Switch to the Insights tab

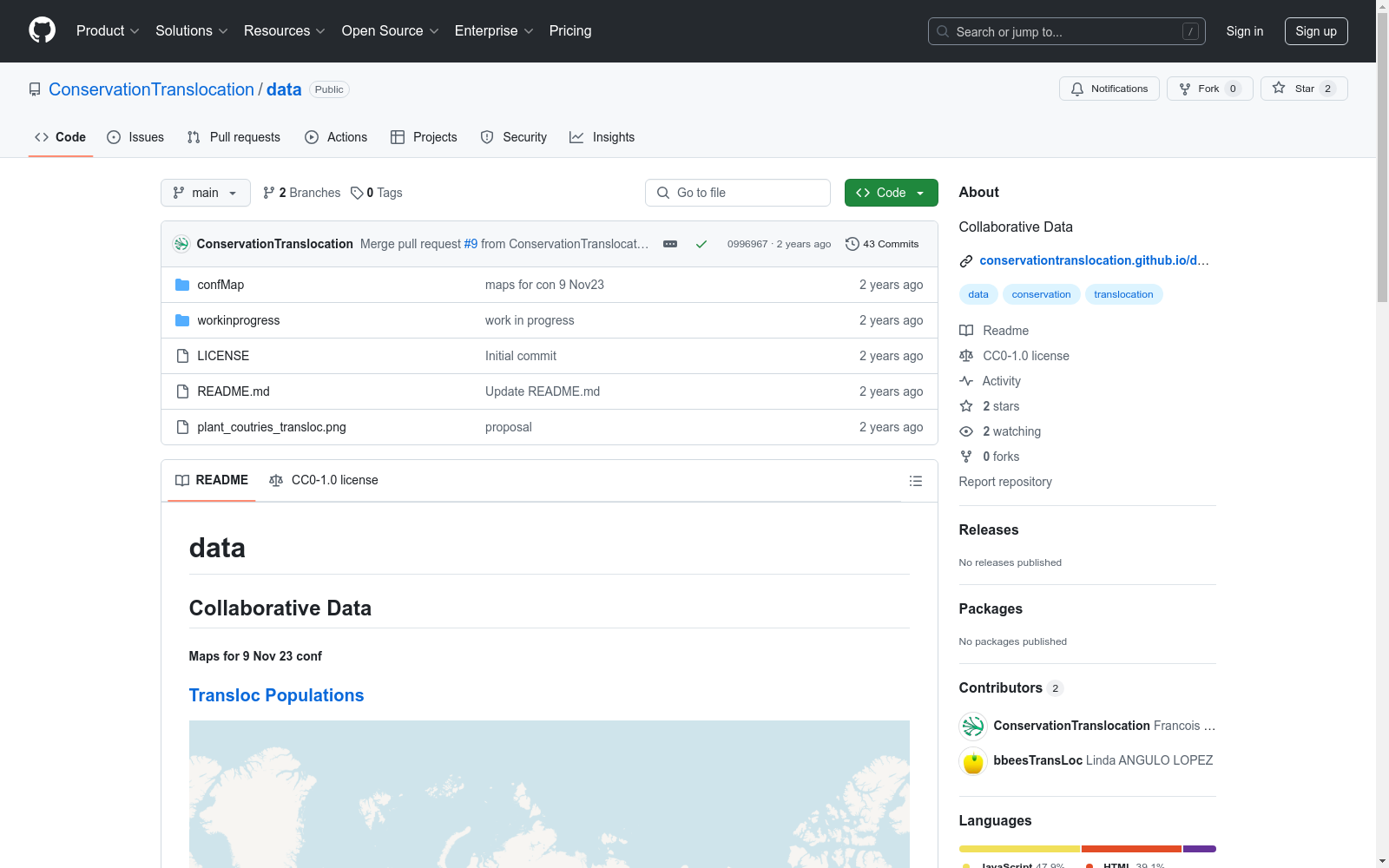[602, 137]
